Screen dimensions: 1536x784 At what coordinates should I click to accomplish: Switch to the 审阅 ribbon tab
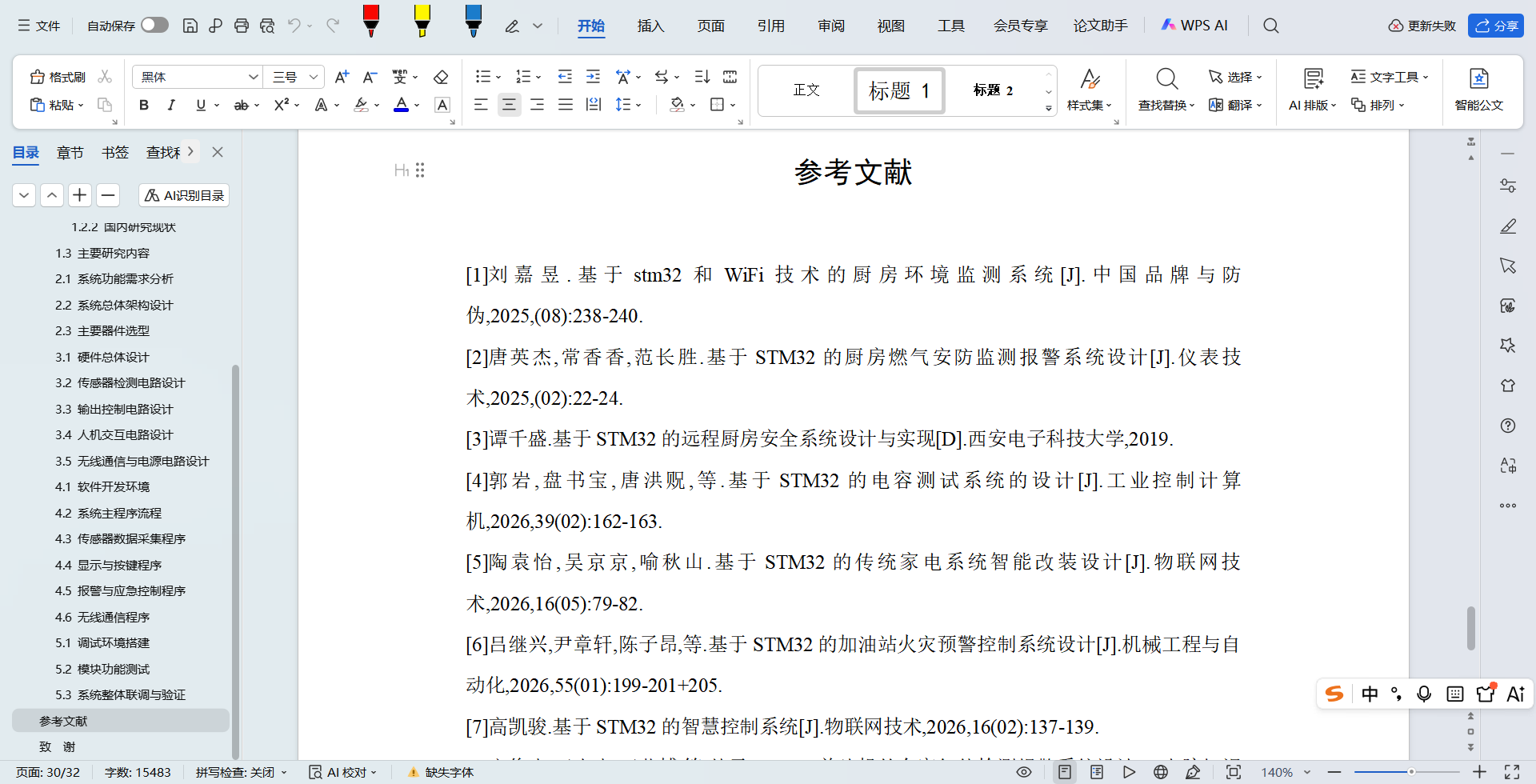pos(831,26)
